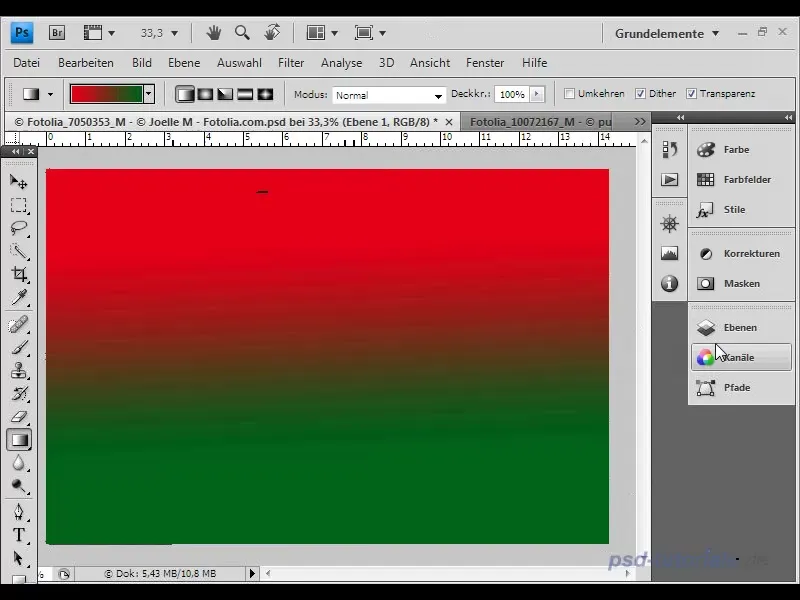Screen dimensions: 800x600
Task: Select the Gradient tool in toolbox
Action: (x=19, y=440)
